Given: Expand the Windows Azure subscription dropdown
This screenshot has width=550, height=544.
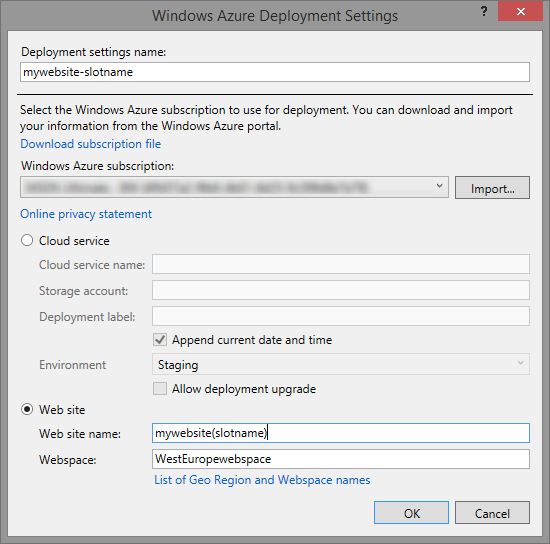Looking at the screenshot, I should coord(234,187).
